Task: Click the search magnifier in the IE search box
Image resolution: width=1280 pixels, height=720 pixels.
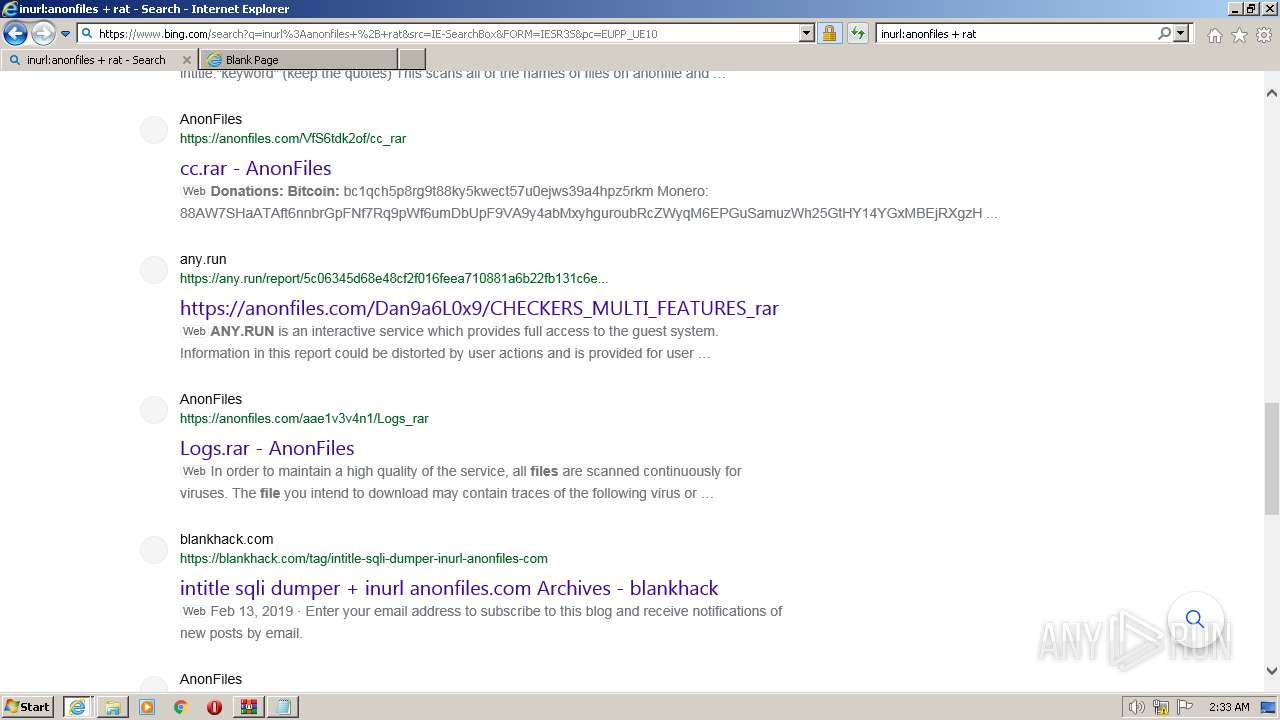Action: pos(1164,33)
